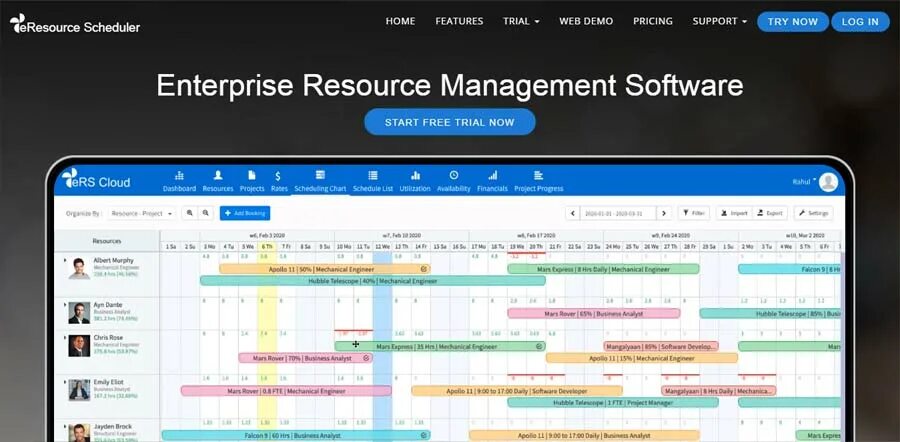
Task: Click the eResource Scheduler logo
Action: tap(75, 24)
